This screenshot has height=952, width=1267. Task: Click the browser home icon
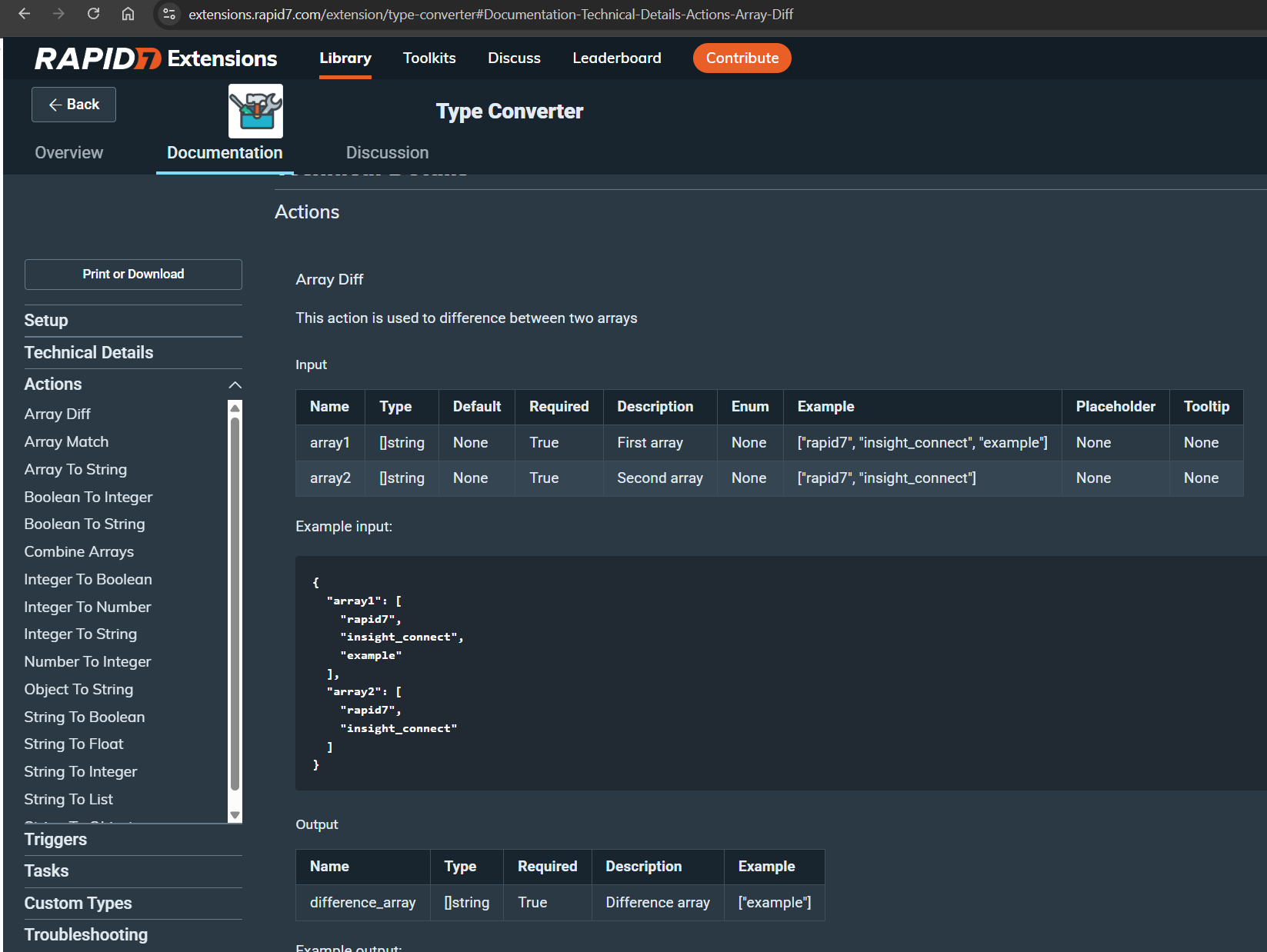(128, 14)
